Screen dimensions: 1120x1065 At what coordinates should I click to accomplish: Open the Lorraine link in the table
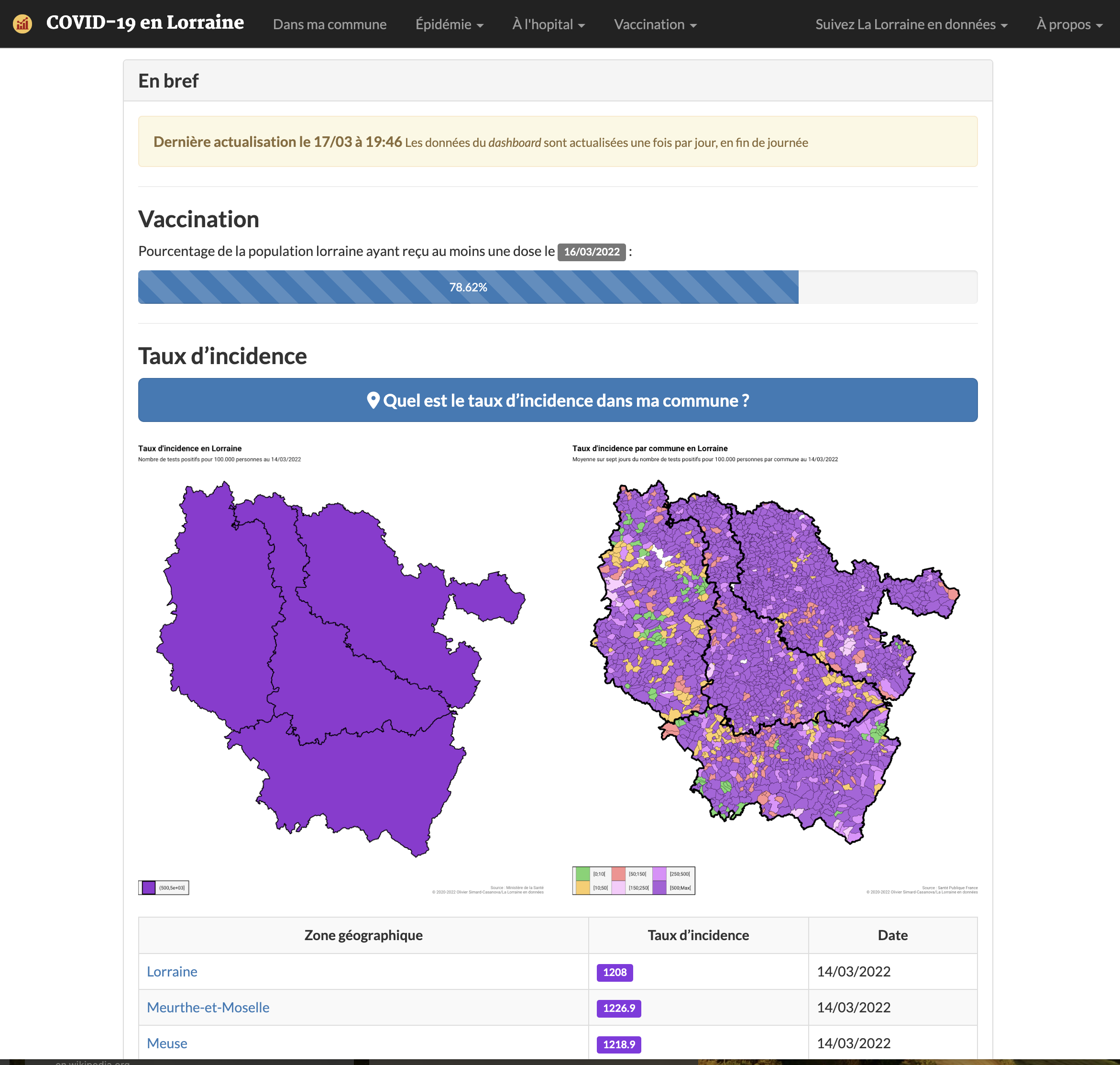pos(172,971)
